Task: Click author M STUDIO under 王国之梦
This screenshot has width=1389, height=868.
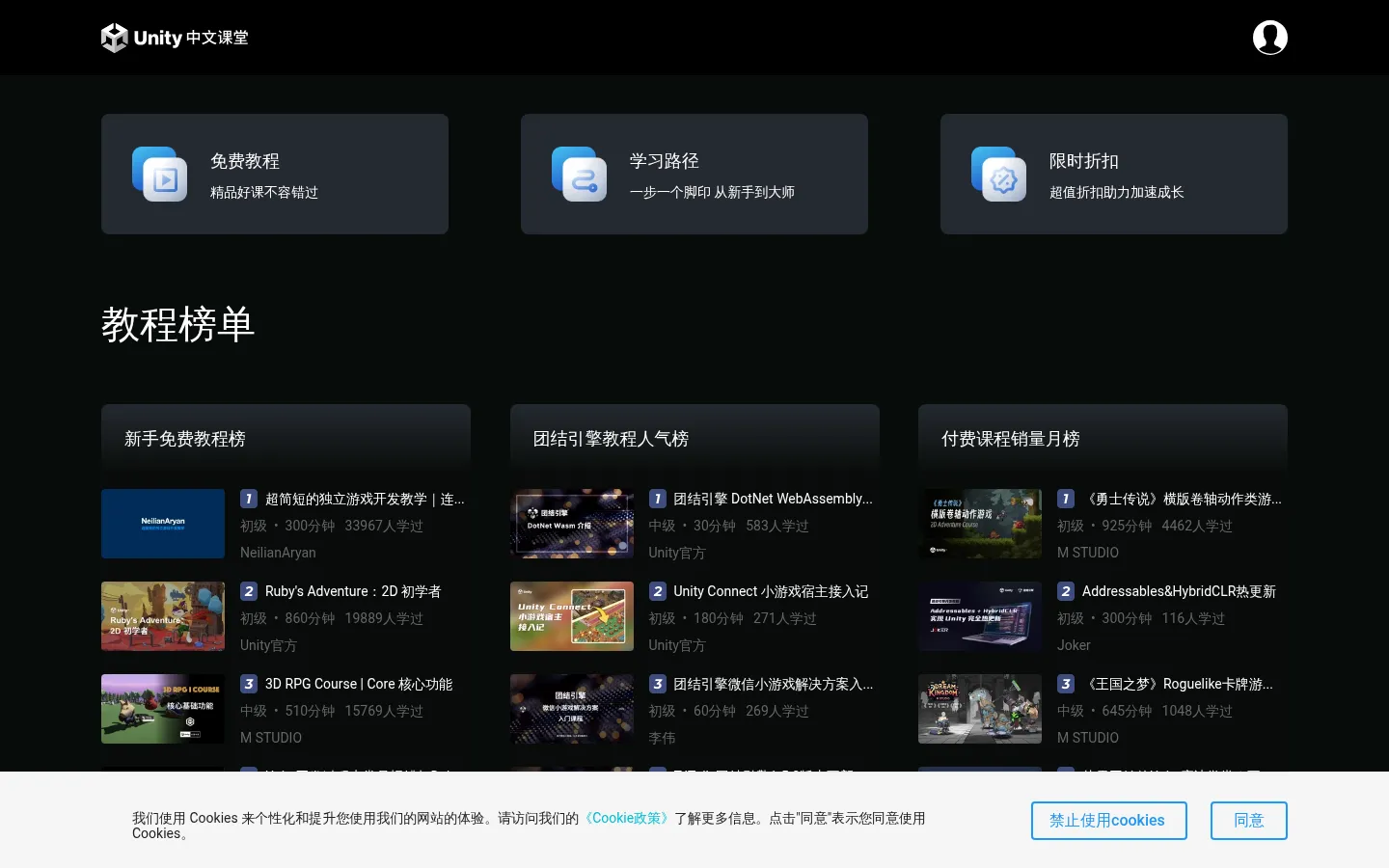Action: 1088,738
